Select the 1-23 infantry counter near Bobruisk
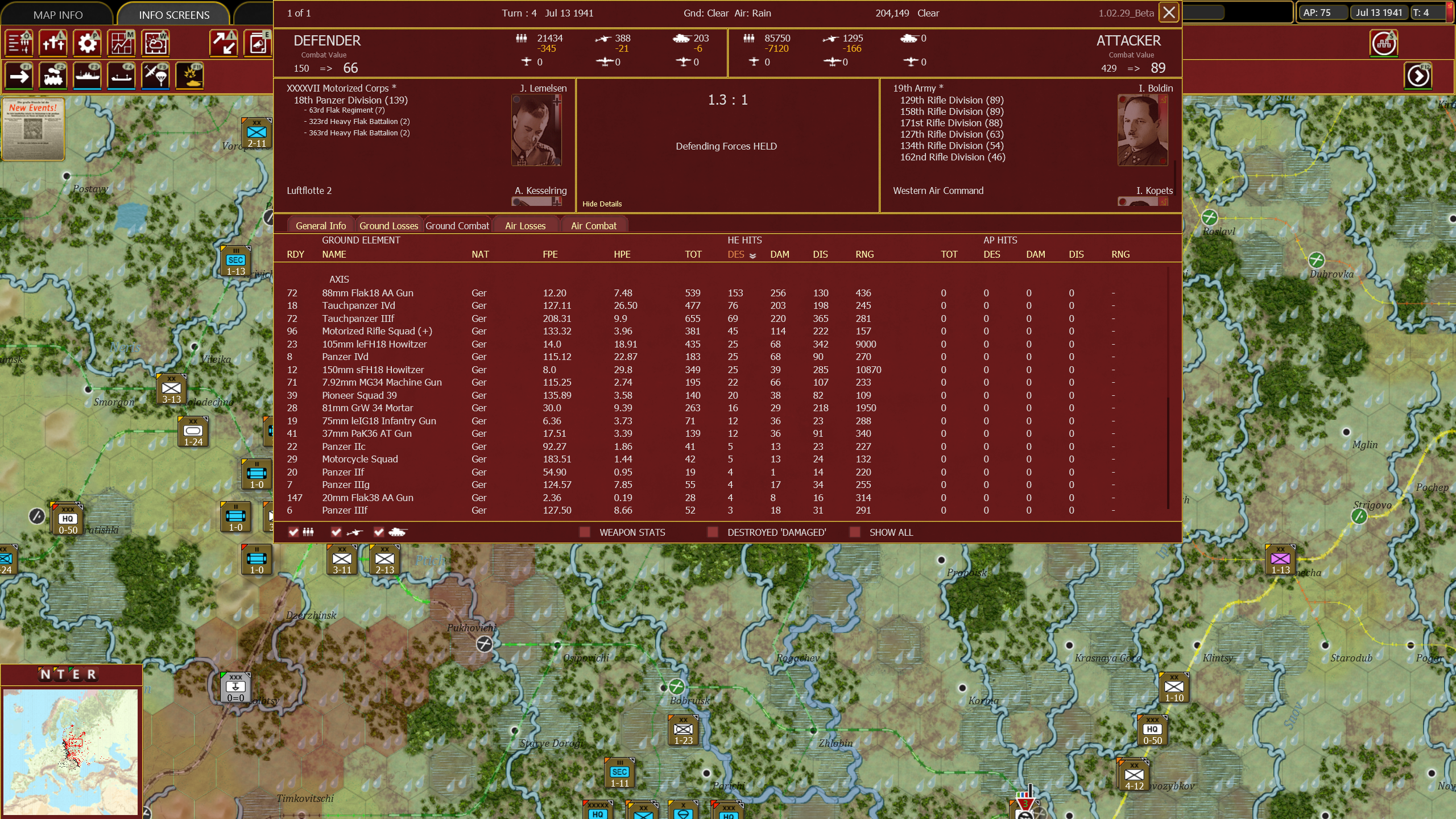The width and height of the screenshot is (1456, 819). pyautogui.click(x=683, y=731)
